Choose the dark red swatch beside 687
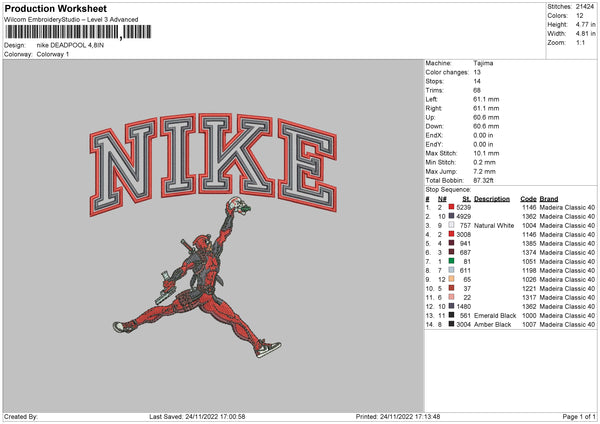Viewport: 600px width, 424px height. pyautogui.click(x=452, y=252)
